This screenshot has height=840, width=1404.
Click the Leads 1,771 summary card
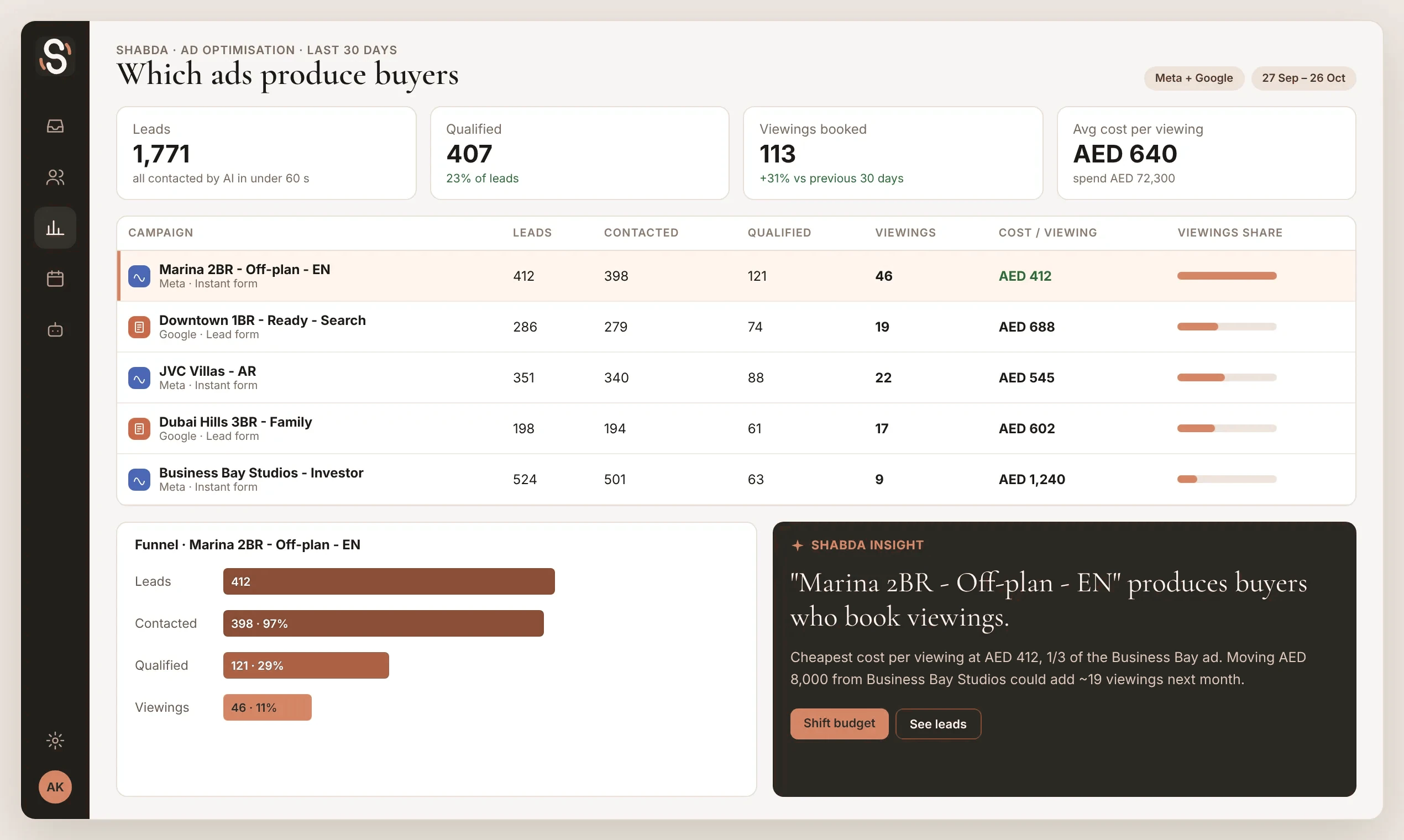pos(266,153)
